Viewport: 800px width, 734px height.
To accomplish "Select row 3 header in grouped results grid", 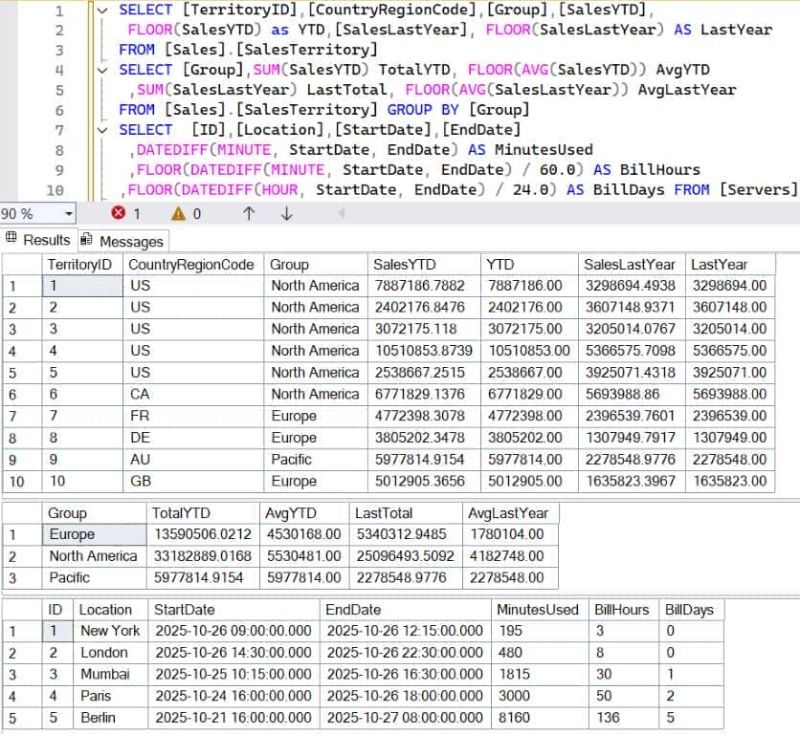I will pos(22,578).
